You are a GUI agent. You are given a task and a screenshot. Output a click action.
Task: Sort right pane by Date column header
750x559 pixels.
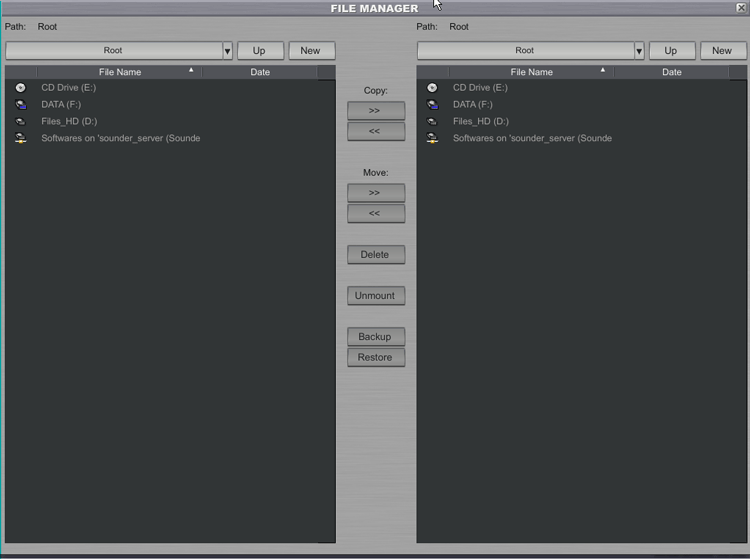point(672,72)
